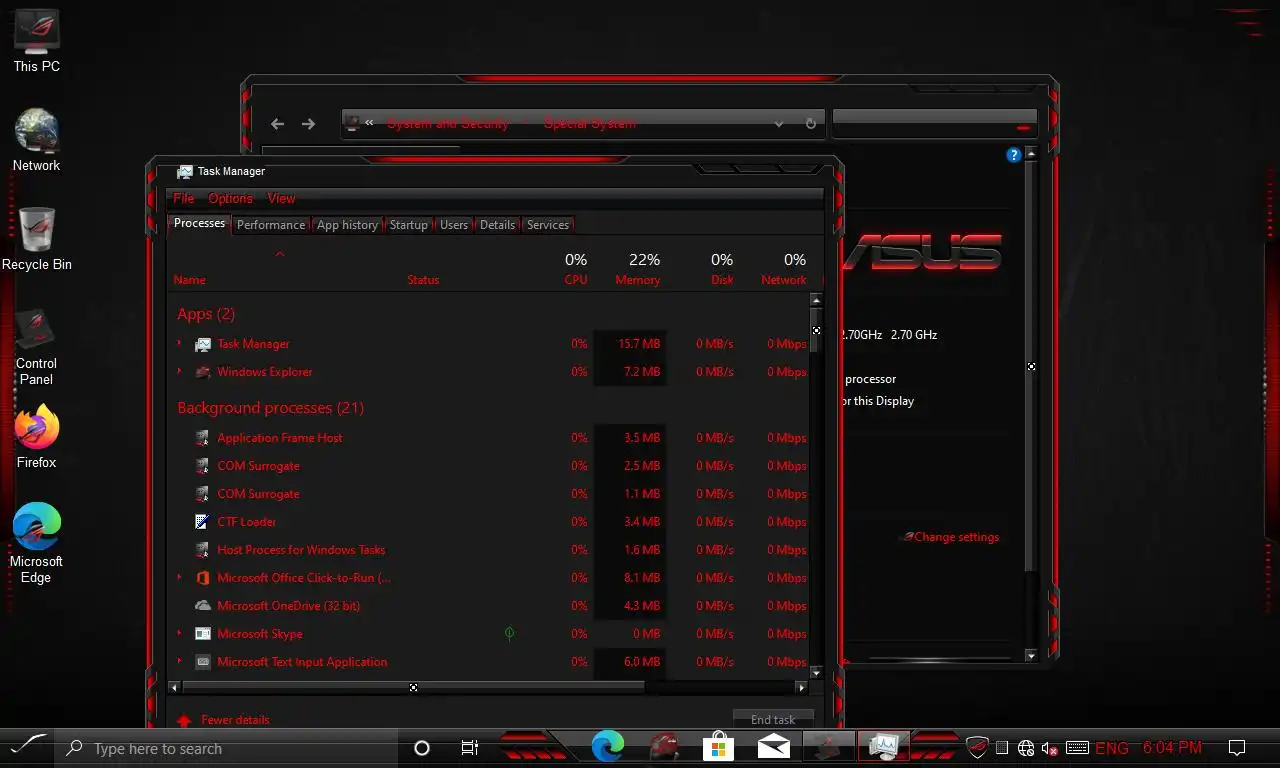Open This PC desktop icon

(x=36, y=41)
